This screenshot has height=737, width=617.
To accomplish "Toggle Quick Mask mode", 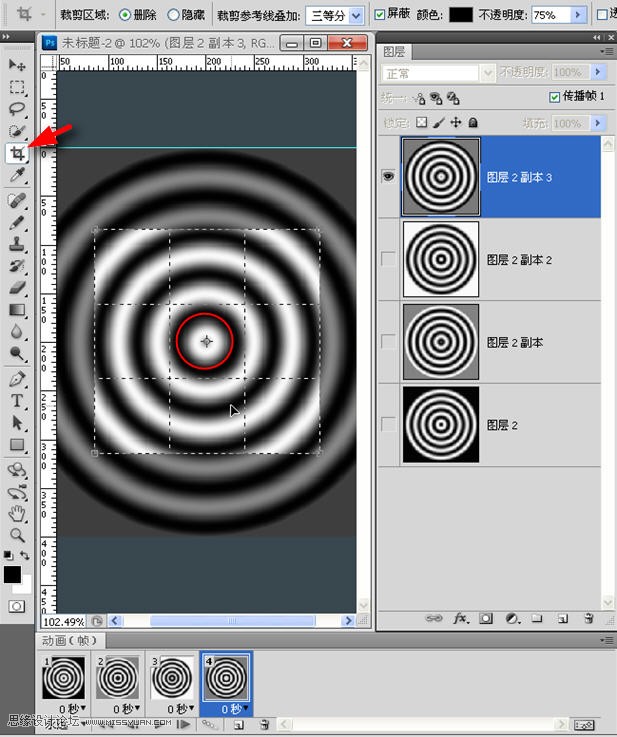I will (x=17, y=606).
